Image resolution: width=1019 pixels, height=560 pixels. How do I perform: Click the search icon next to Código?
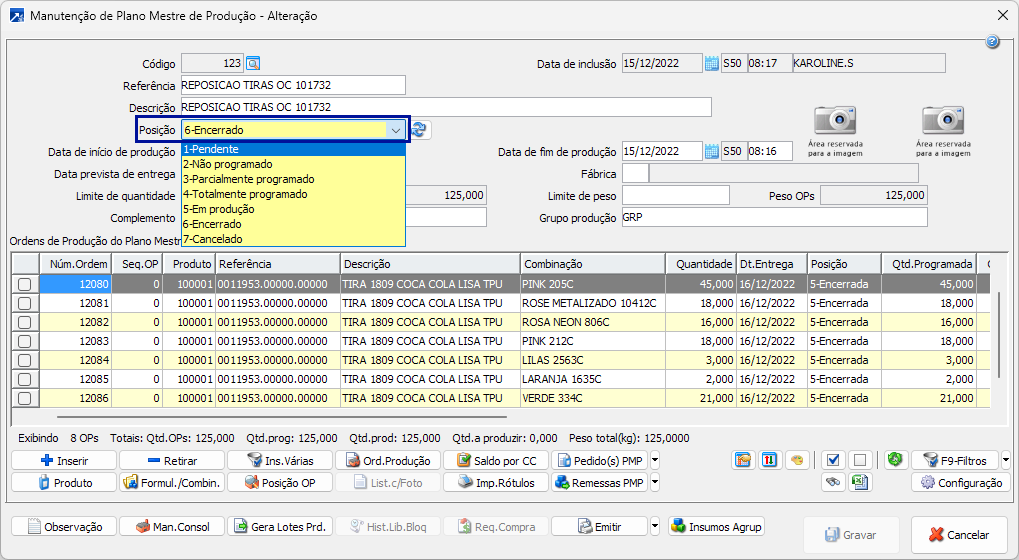pos(253,63)
